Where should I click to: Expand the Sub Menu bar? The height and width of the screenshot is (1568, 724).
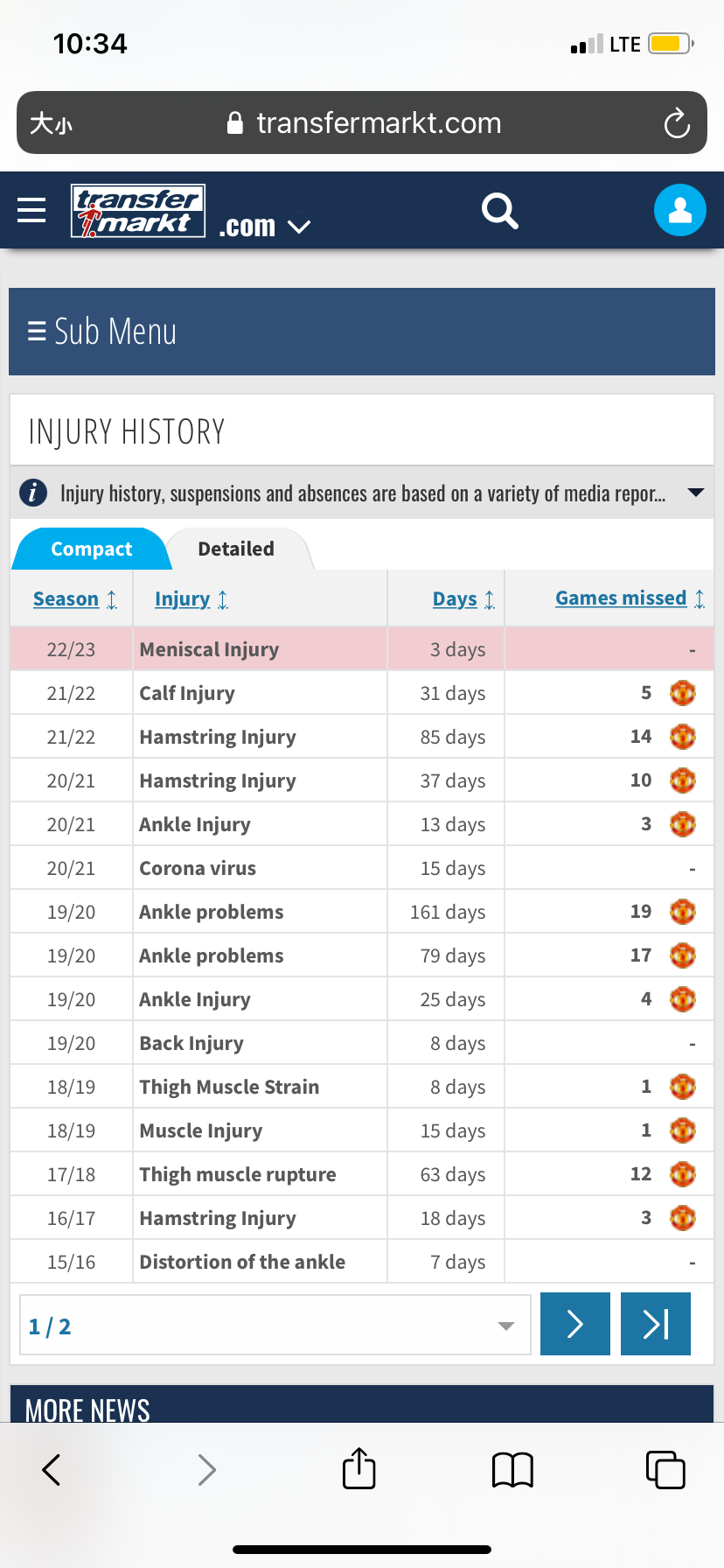pyautogui.click(x=362, y=332)
